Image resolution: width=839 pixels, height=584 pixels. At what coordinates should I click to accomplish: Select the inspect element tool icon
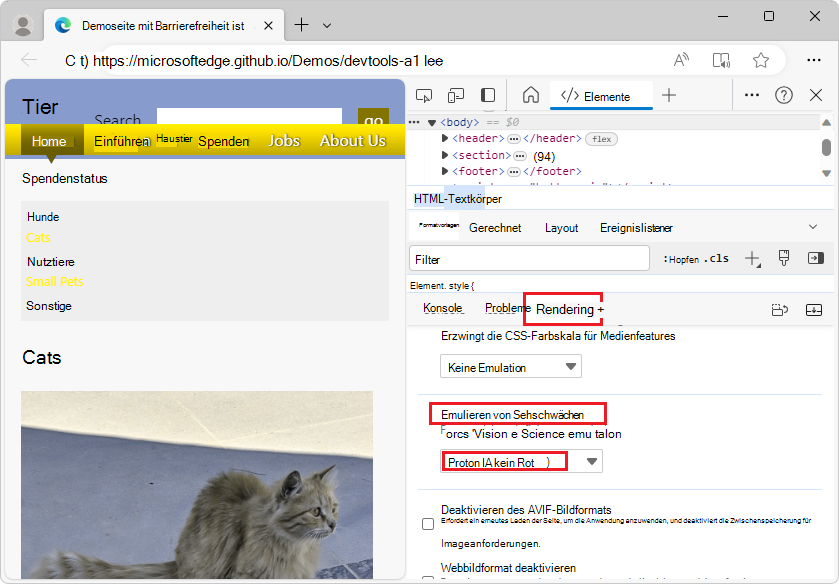[424, 95]
